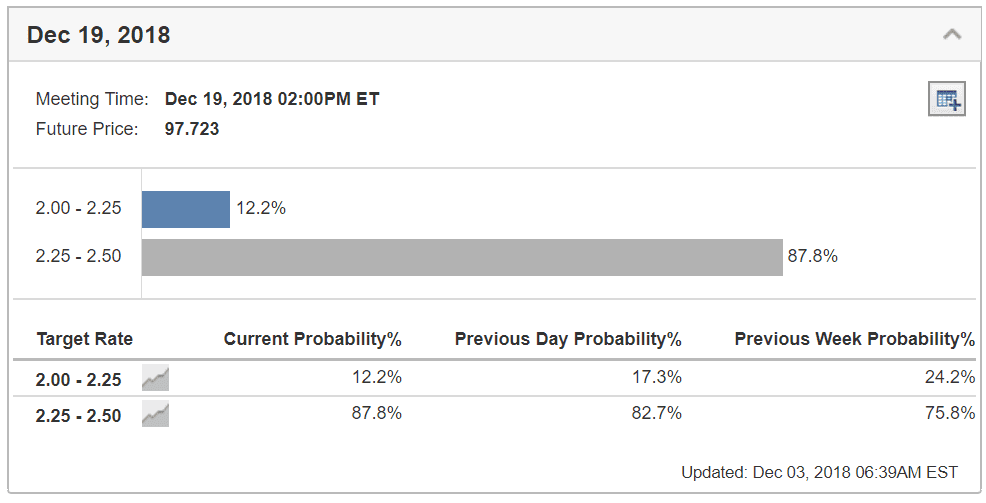
Task: Open chart icon for 2.00 - 2.25 rate
Action: 155,378
